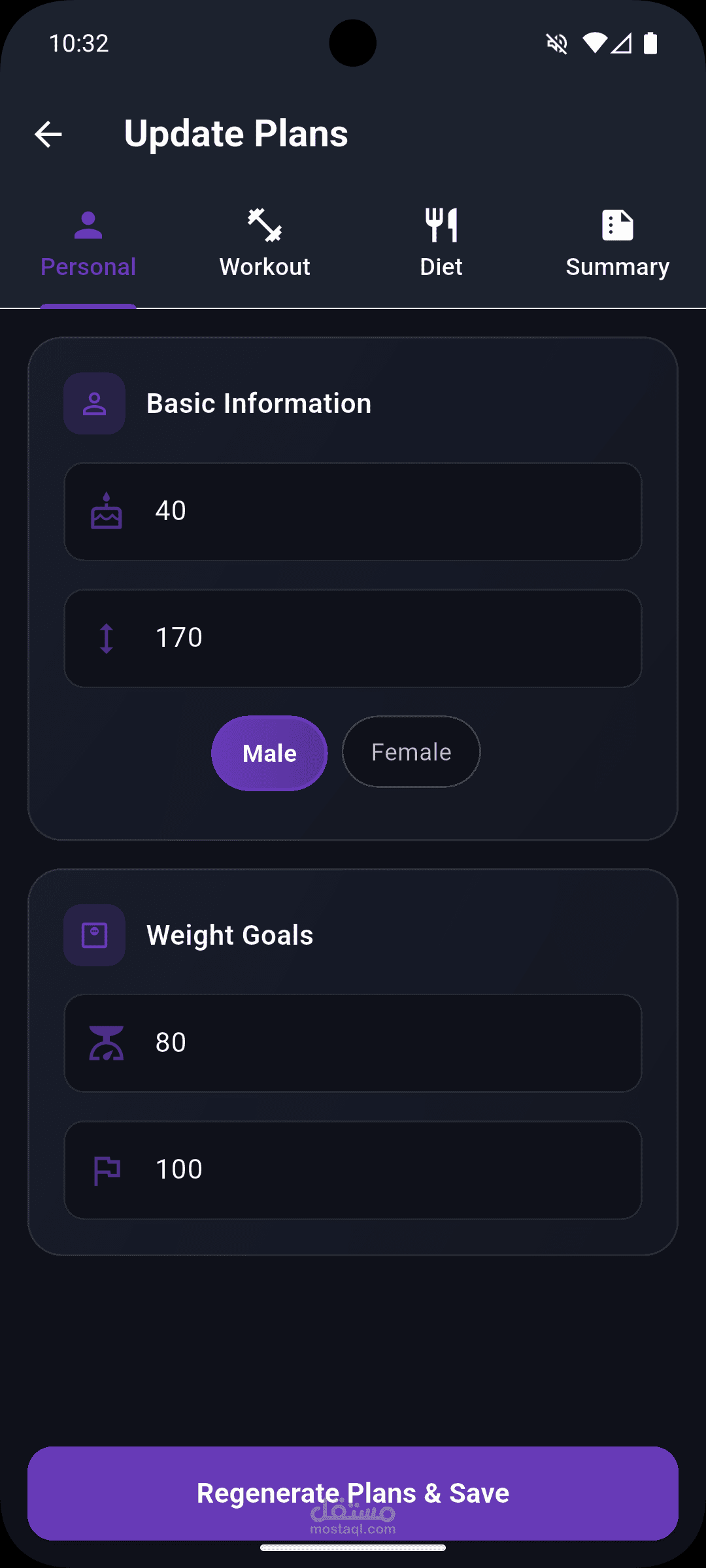706x1568 pixels.
Task: Click the target weight flag icon
Action: point(107,1170)
